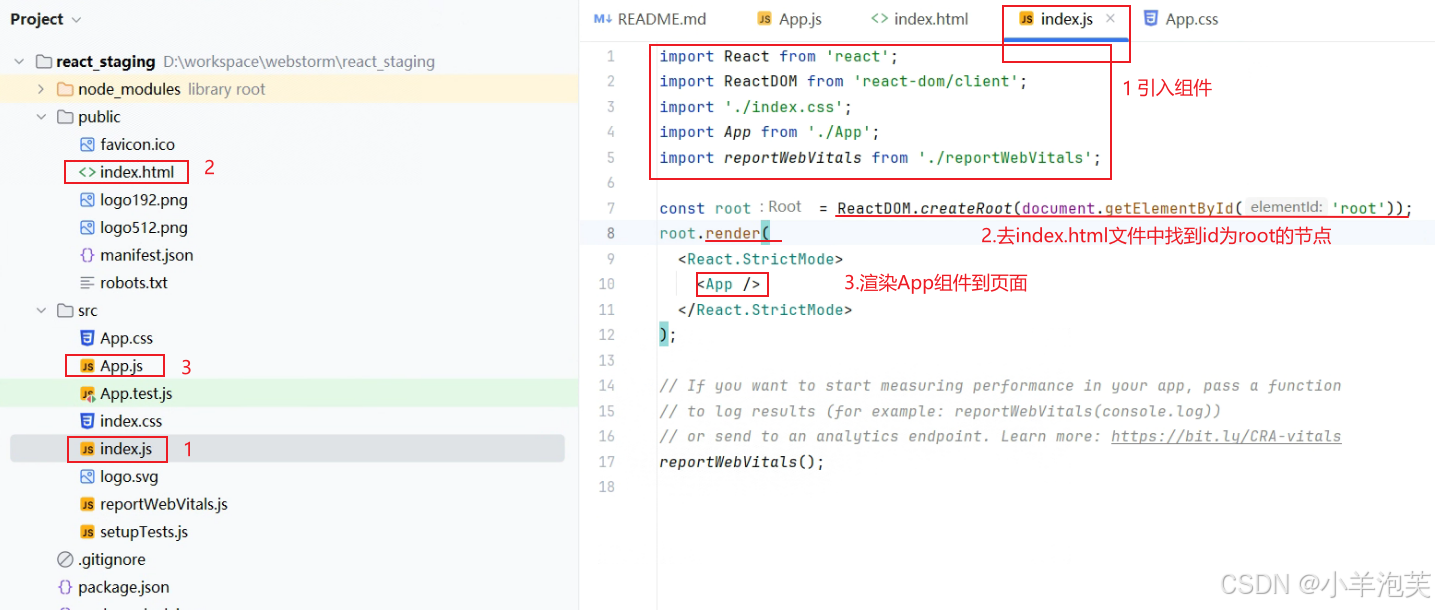Select logo192.png in project tree
This screenshot has width=1435, height=610.
[144, 200]
